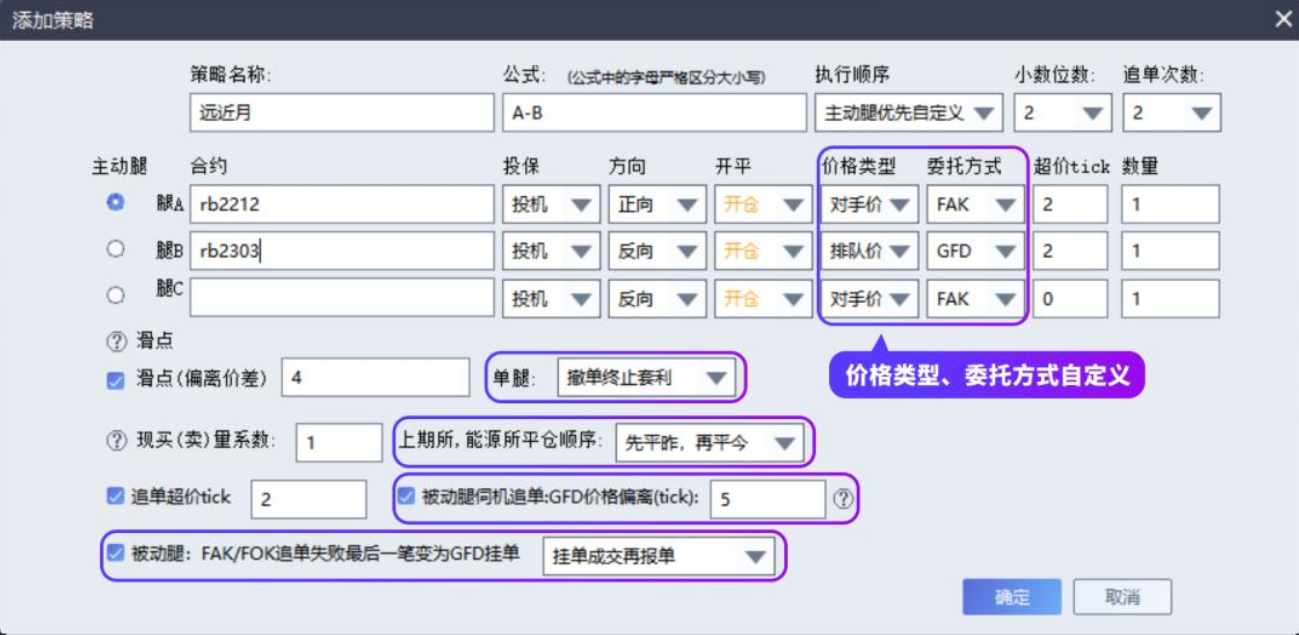Open 腿A 方向 dropdown showing 正向

(657, 204)
